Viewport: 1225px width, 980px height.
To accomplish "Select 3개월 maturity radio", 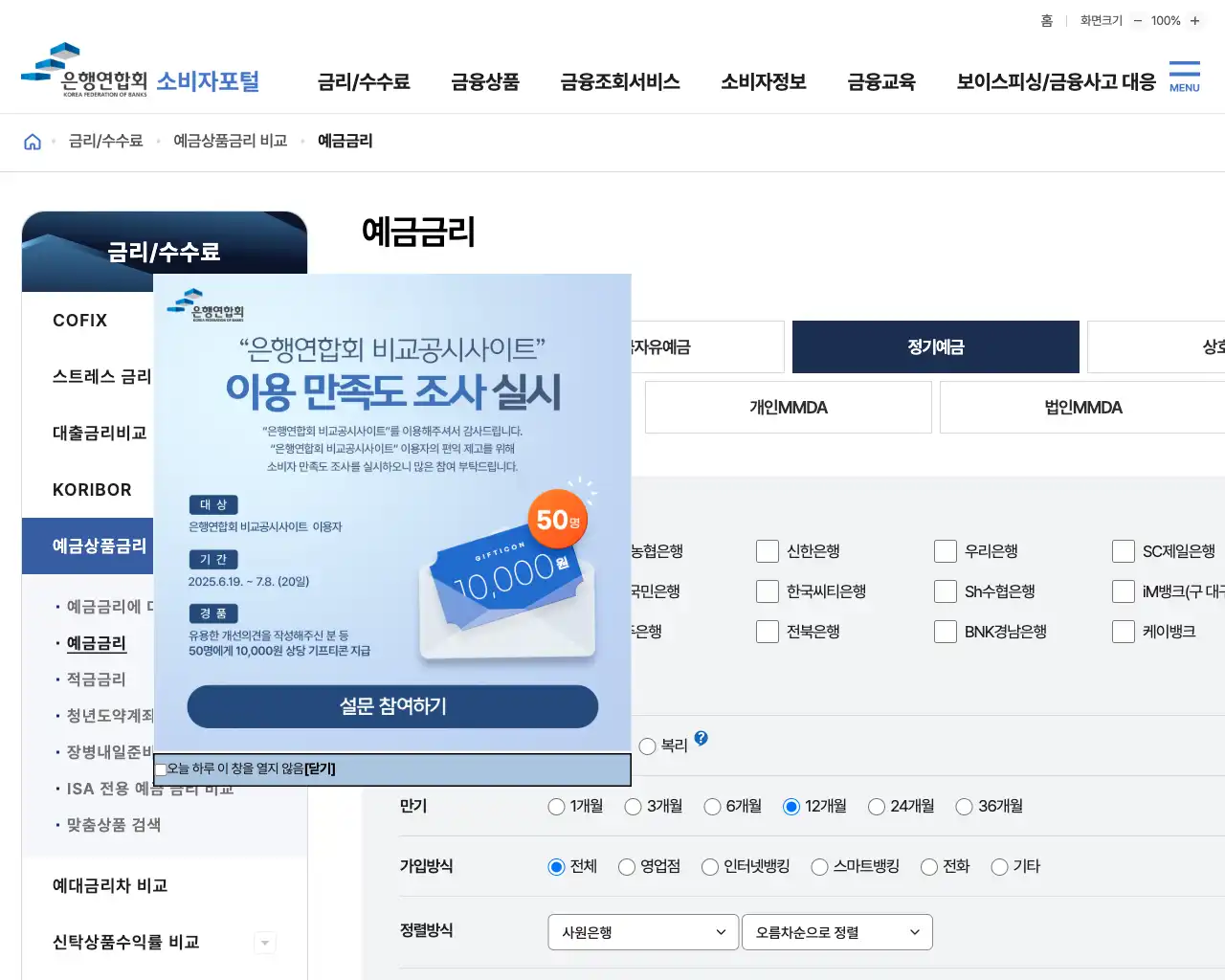I will 633,807.
